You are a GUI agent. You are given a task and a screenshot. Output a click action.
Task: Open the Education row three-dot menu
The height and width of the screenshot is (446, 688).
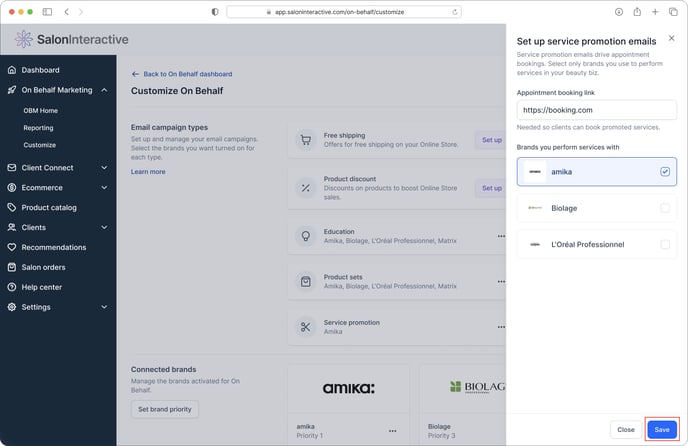501,236
